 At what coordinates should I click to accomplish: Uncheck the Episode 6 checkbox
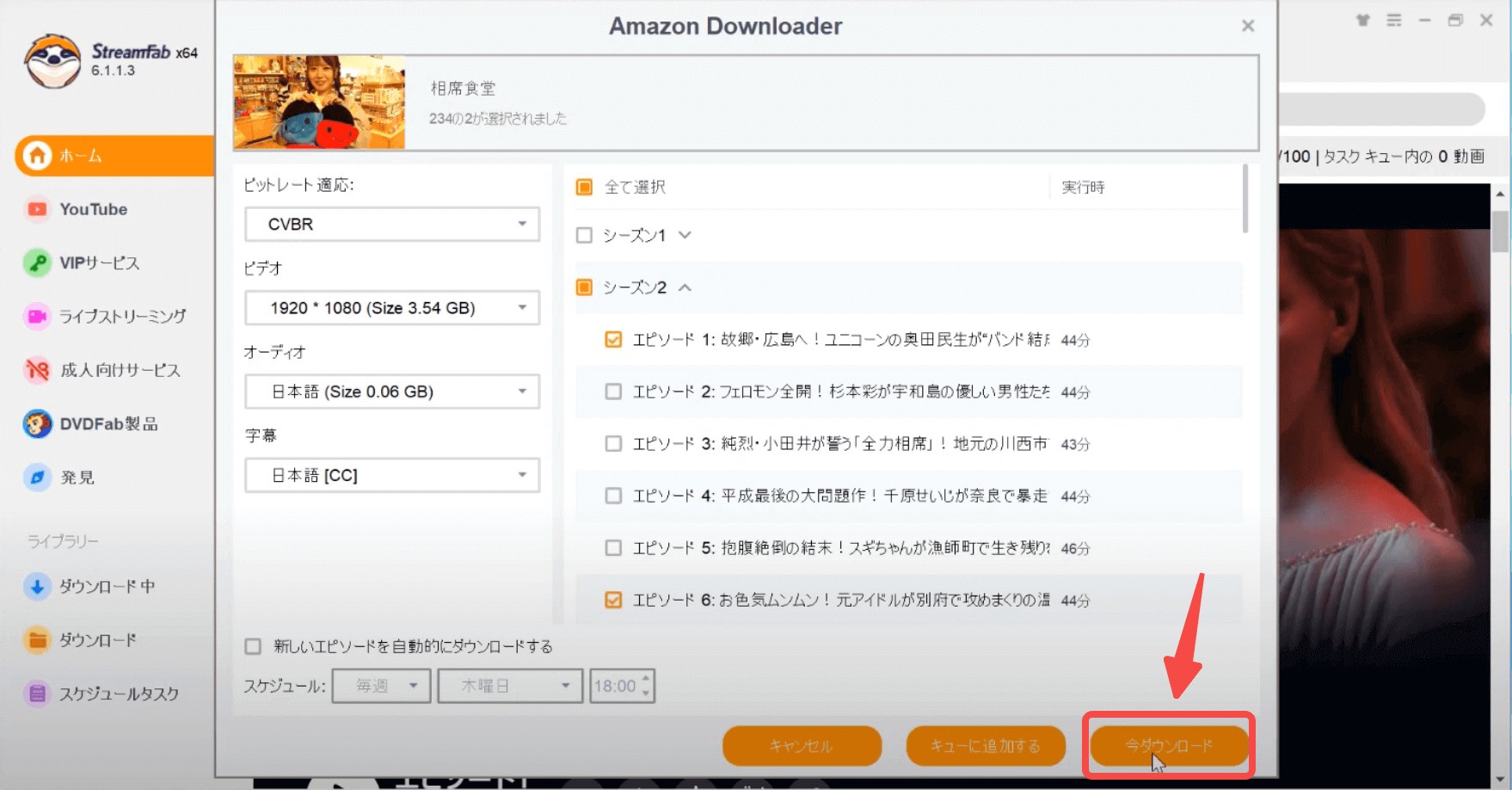coord(613,600)
